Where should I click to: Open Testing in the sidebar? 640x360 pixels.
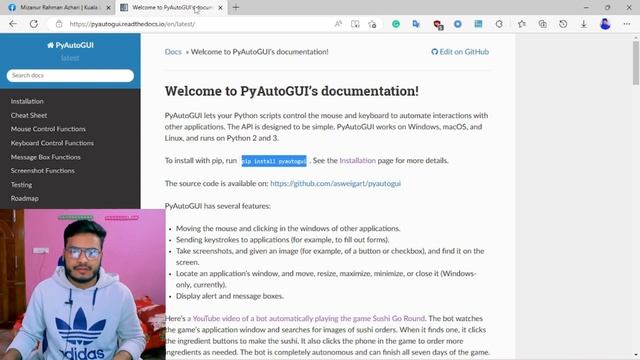coord(21,185)
